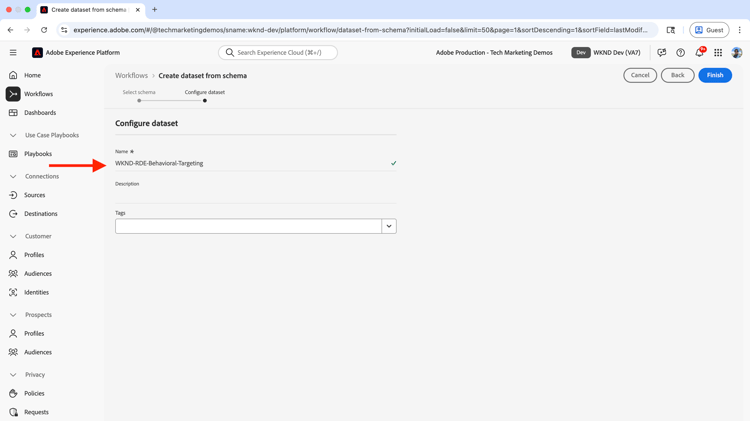Go back in the browser history
Viewport: 750px width, 421px height.
(11, 30)
